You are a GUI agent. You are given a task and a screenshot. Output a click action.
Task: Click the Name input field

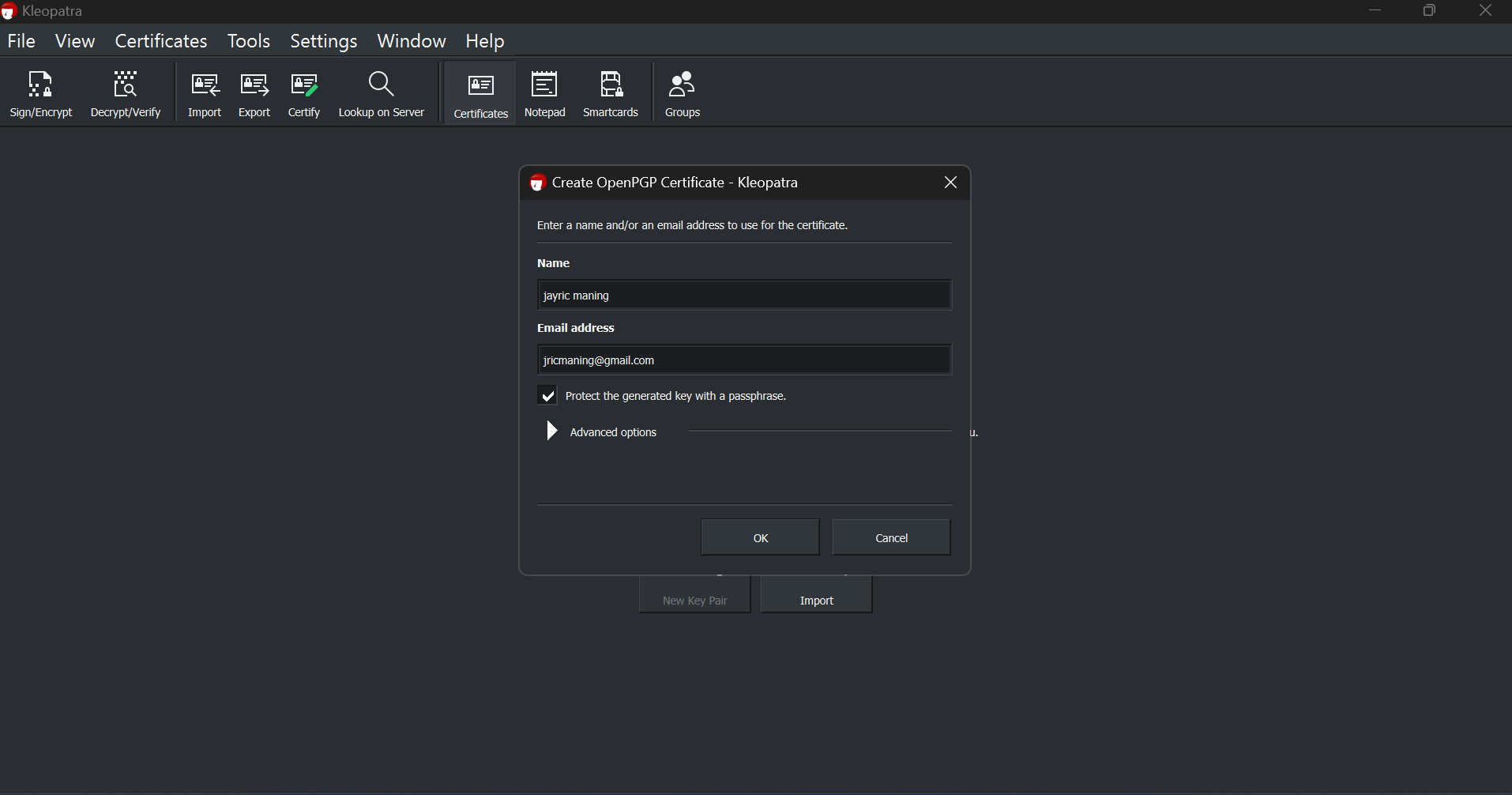(744, 295)
